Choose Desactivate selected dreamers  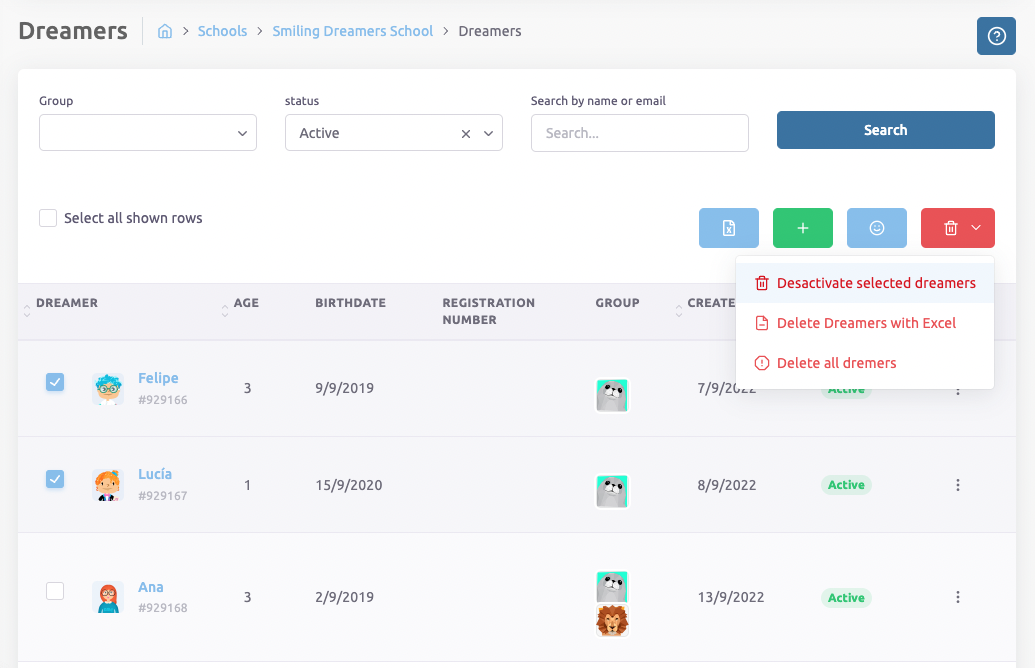pyautogui.click(x=875, y=283)
